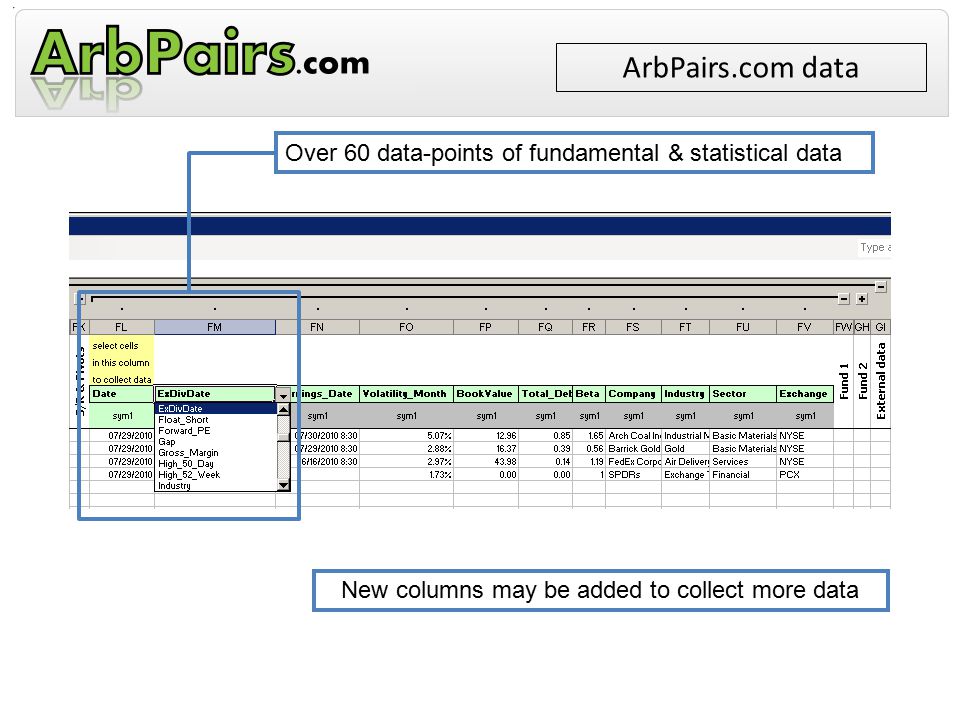Select column header FO
This screenshot has height=720, width=960.
point(406,327)
